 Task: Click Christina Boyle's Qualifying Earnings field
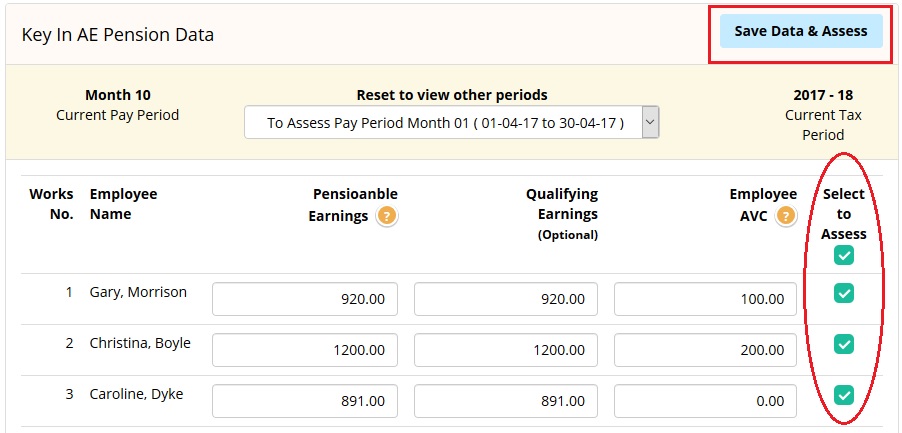[506, 350]
